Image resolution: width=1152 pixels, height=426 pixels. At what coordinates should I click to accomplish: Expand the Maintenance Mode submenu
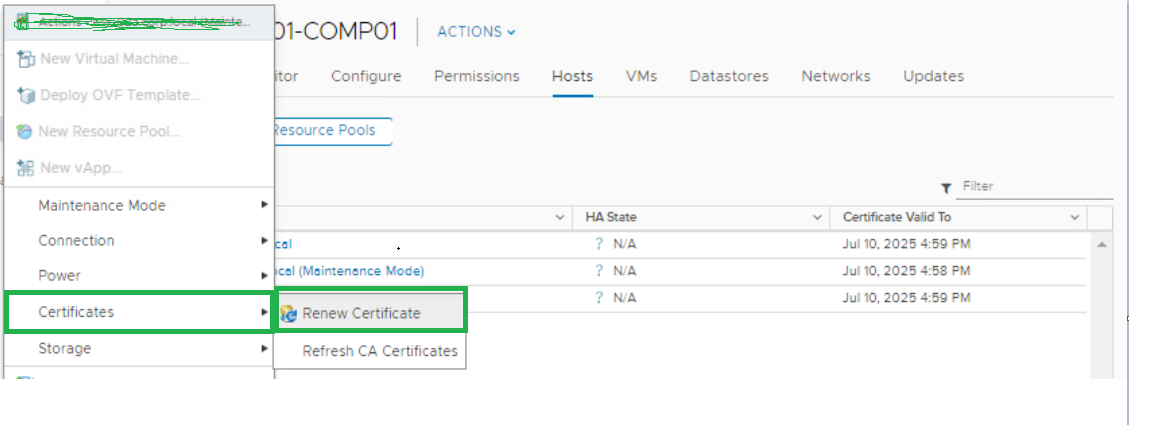tap(140, 206)
